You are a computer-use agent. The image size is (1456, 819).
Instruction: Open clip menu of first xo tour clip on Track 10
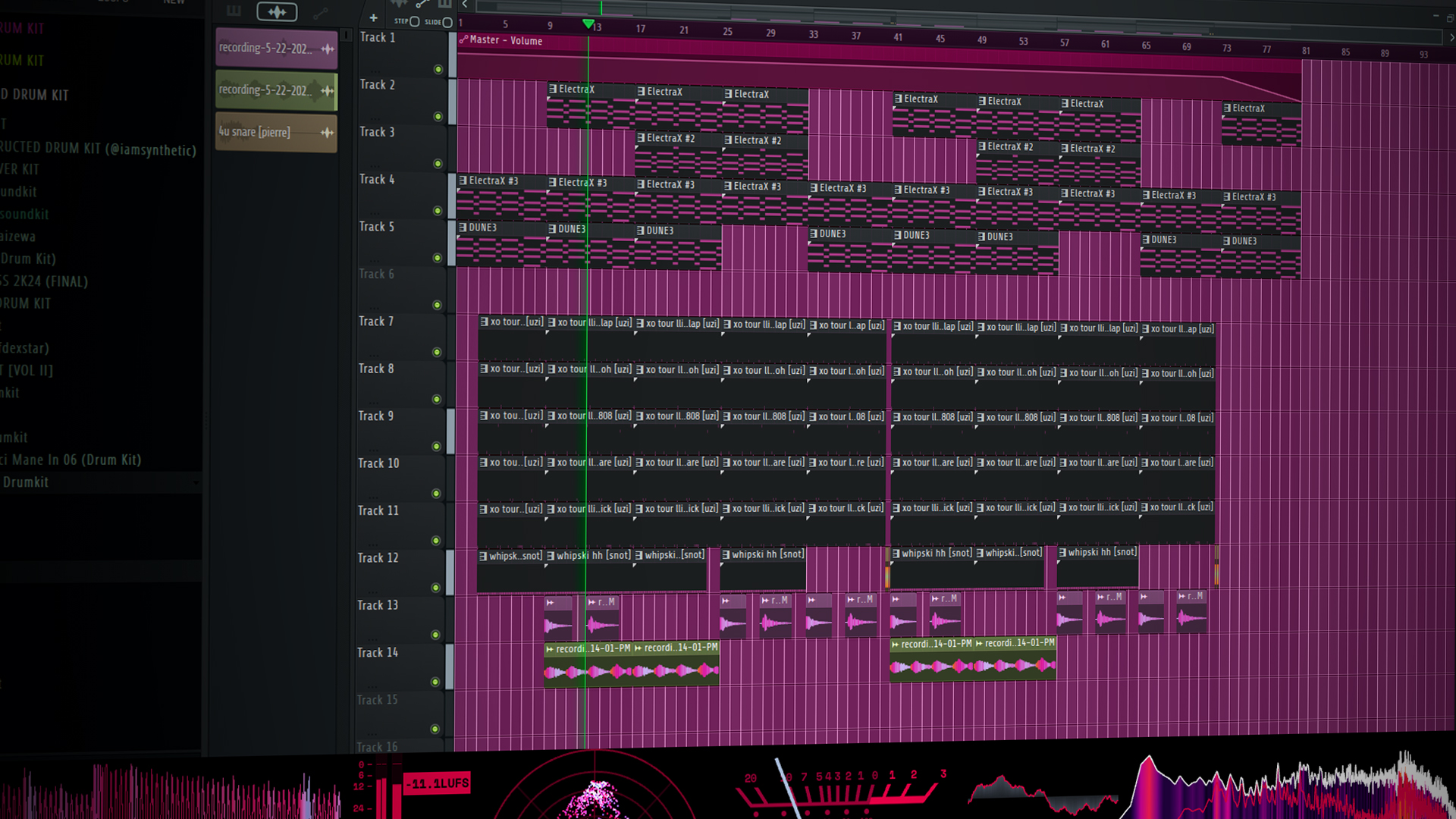484,463
